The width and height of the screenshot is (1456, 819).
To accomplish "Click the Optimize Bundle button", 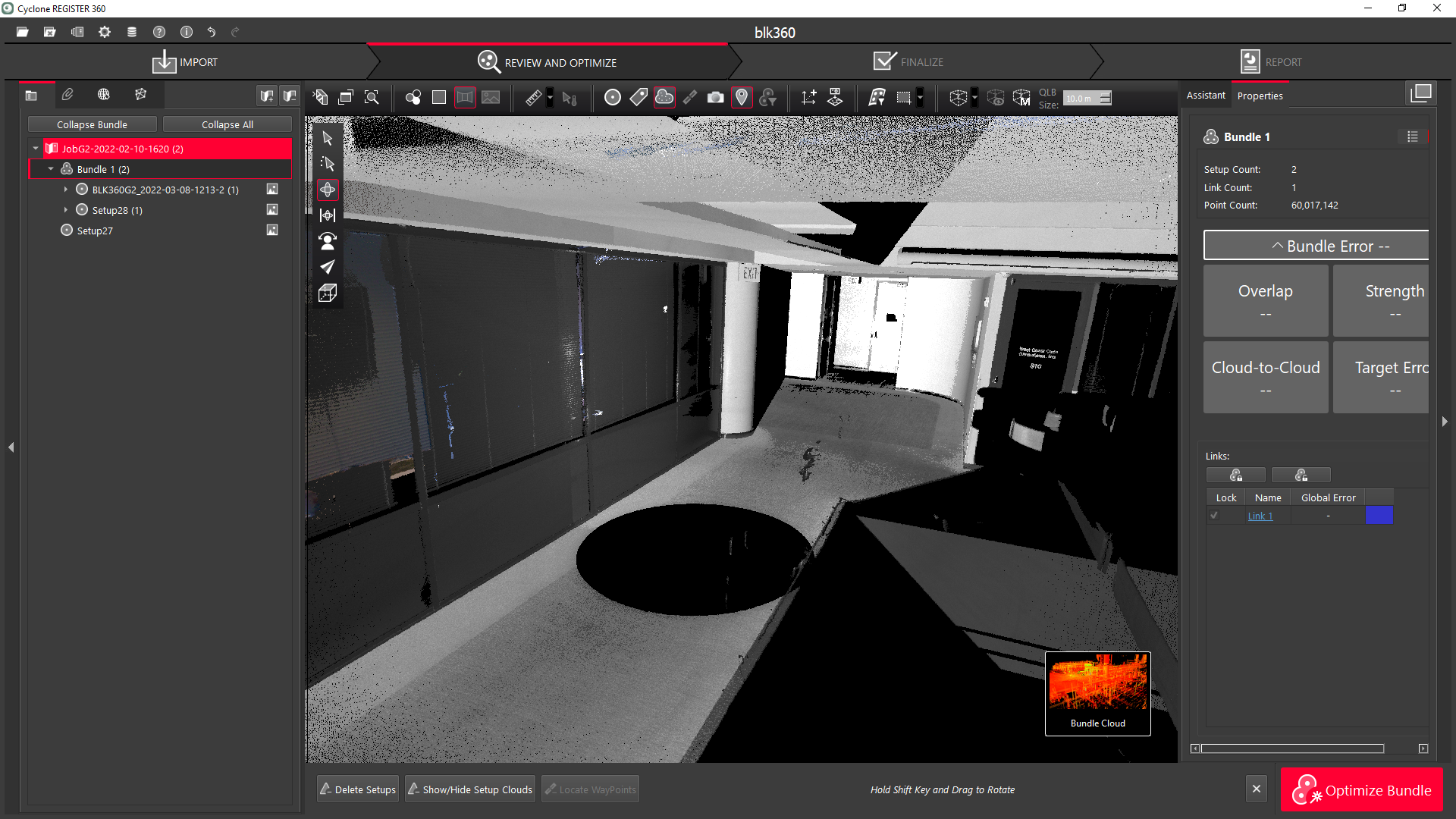I will [x=1362, y=790].
